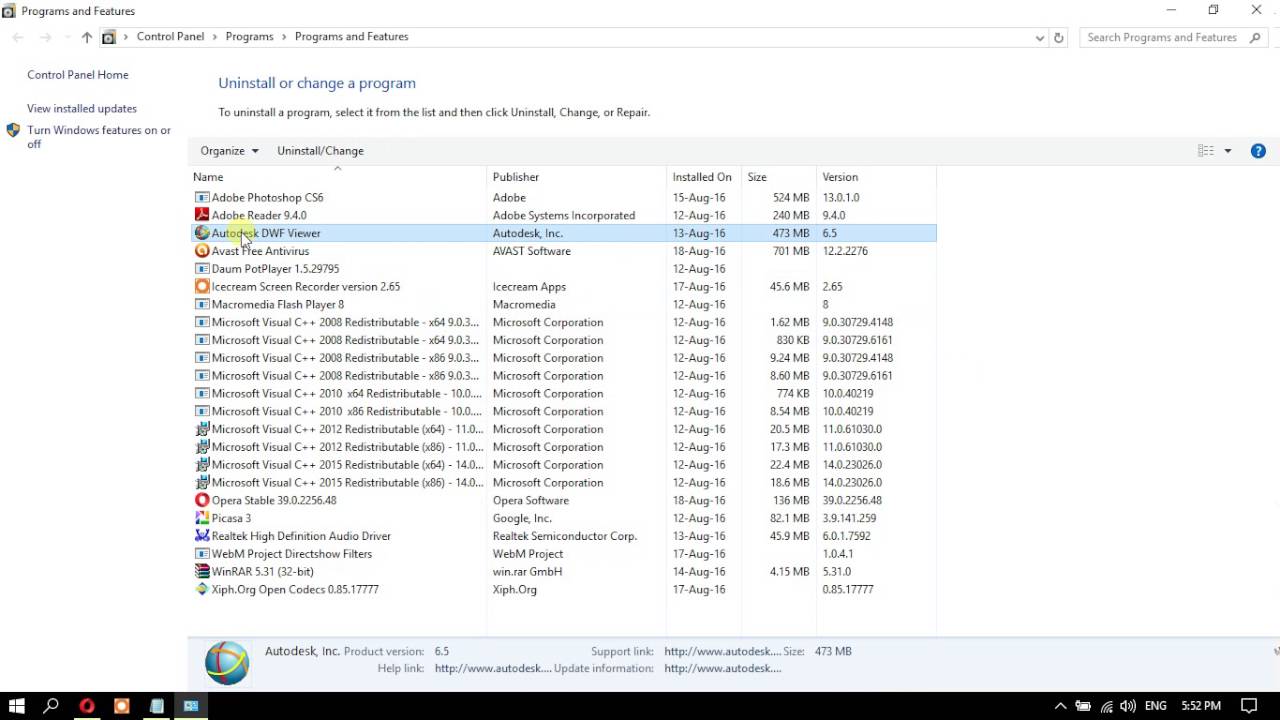The image size is (1280, 720).
Task: Sort by the Publisher column header
Action: pyautogui.click(x=578, y=177)
